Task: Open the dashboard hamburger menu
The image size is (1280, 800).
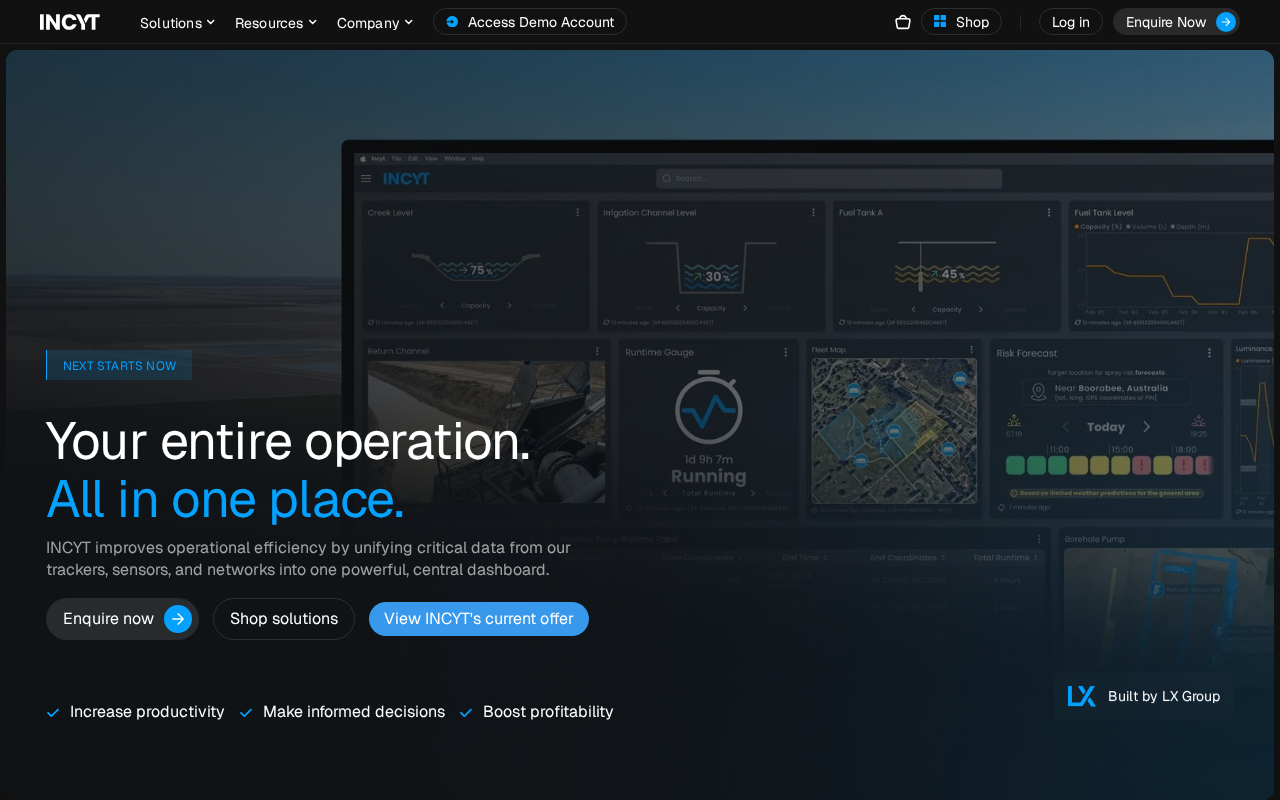Action: click(x=366, y=179)
